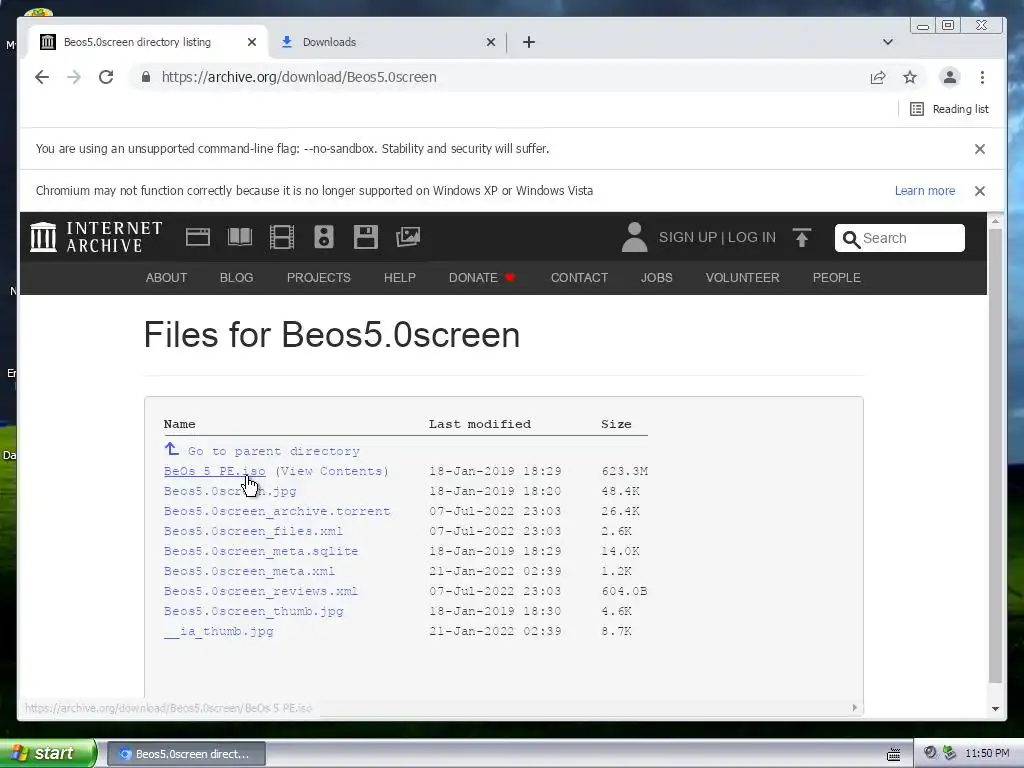Screen dimensions: 1024x768
Task: Click the 623.3M size of BeOs iso
Action: [x=624, y=471]
